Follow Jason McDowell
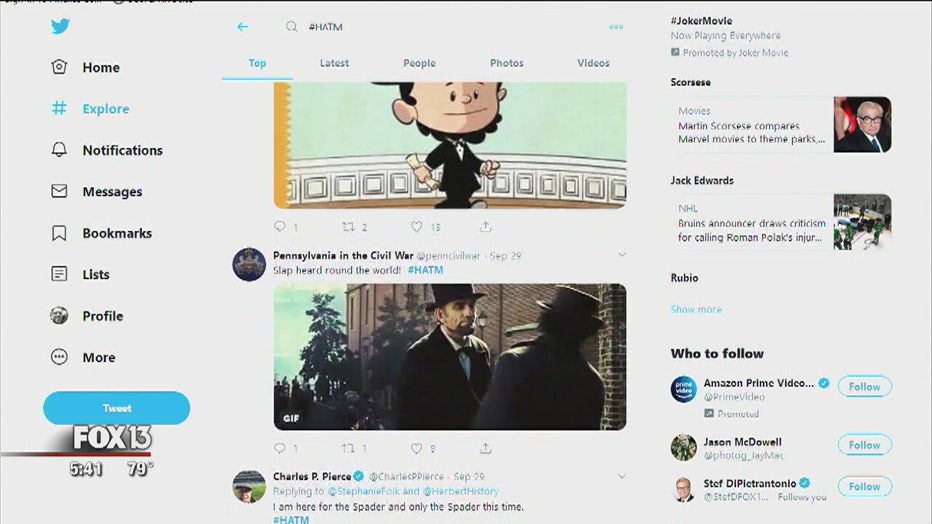 pos(864,445)
